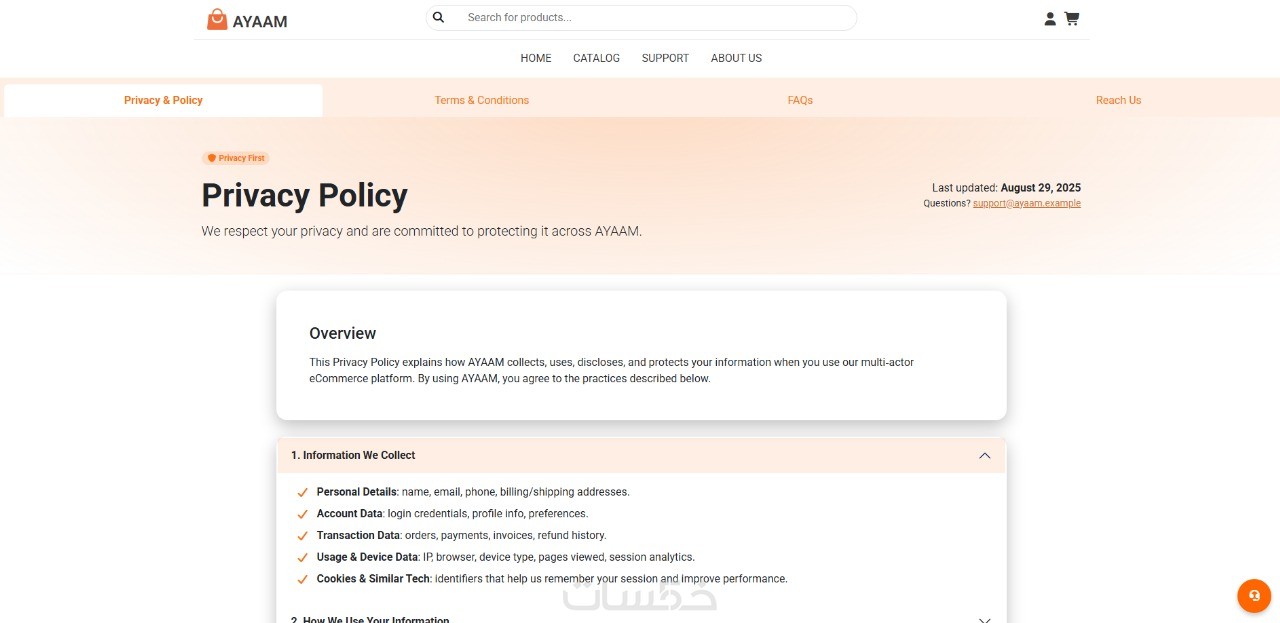Open the shopping cart icon
Viewport: 1280px width, 623px height.
(x=1072, y=18)
